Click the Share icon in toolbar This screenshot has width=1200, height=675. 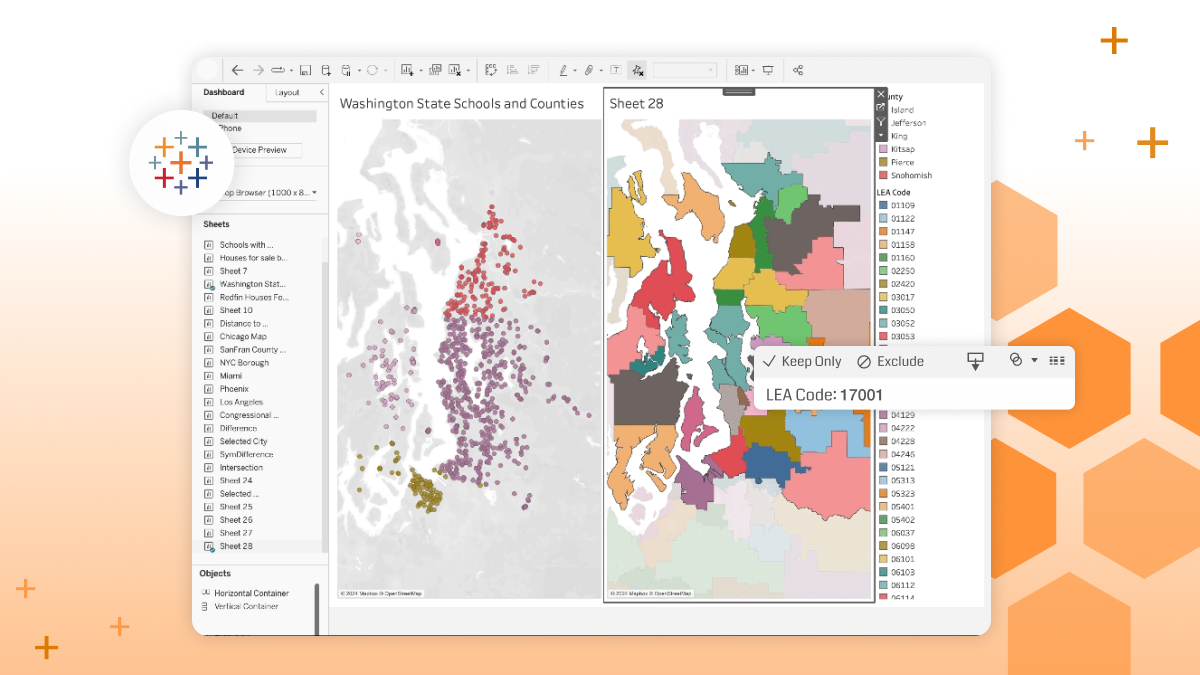[798, 70]
